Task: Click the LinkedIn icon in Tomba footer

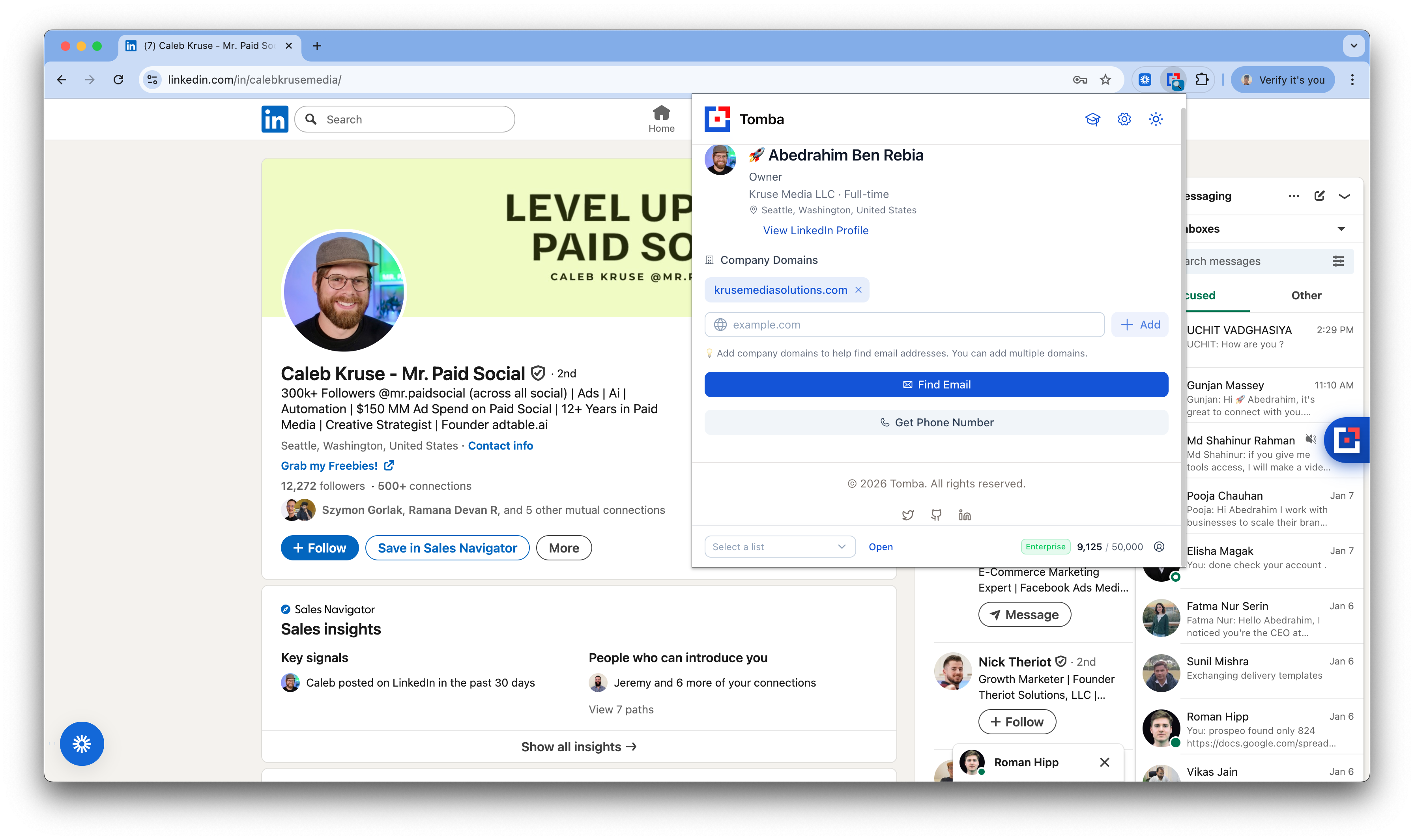Action: click(964, 515)
